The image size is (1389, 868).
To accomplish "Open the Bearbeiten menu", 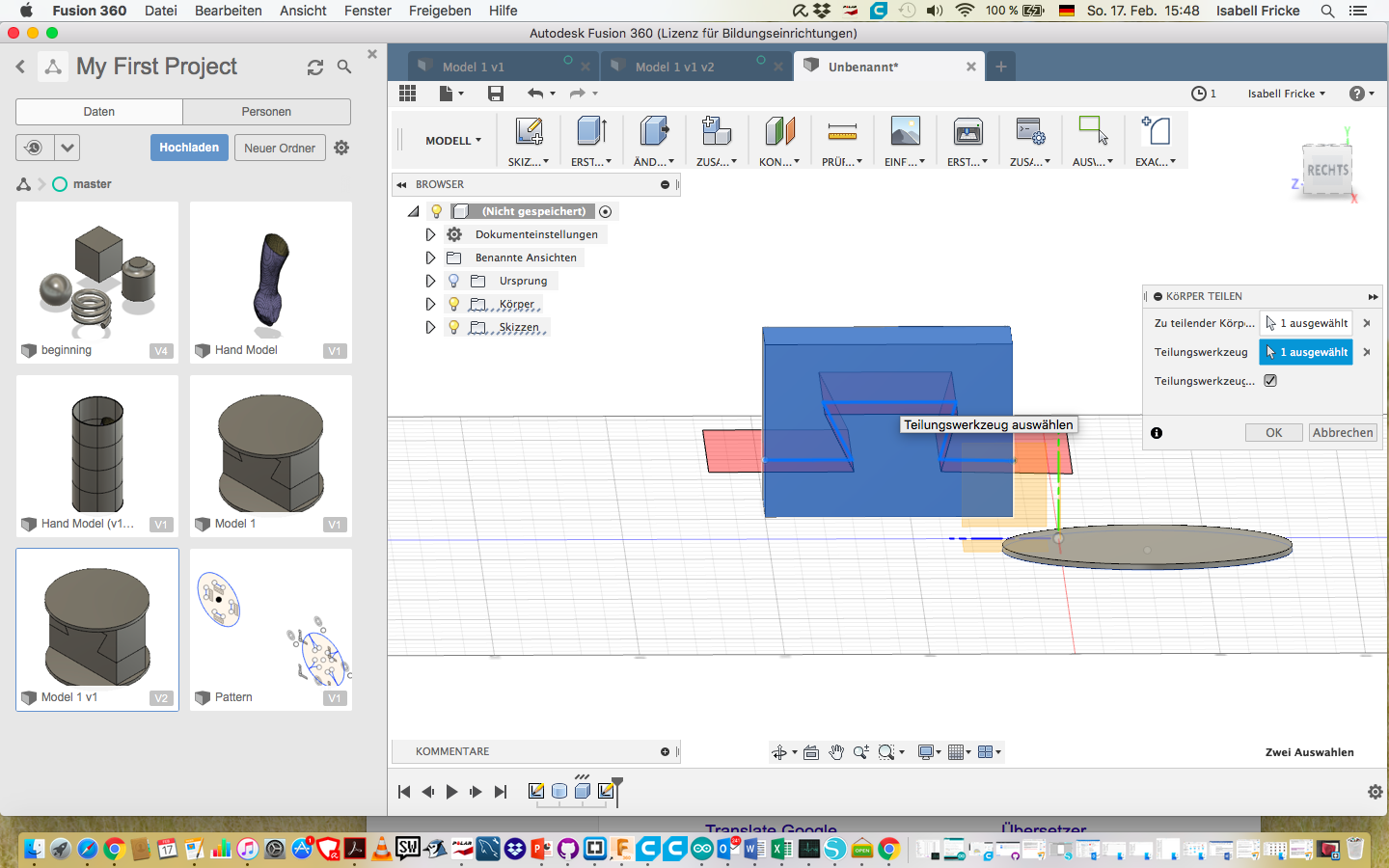I will click(229, 11).
